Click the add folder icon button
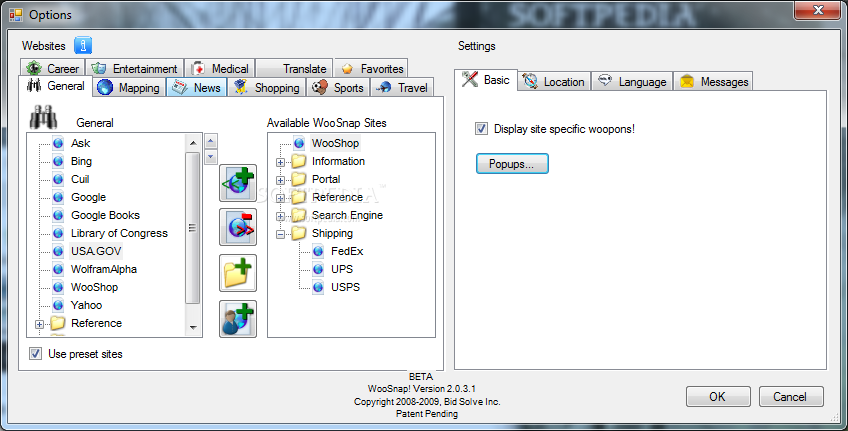 (238, 273)
